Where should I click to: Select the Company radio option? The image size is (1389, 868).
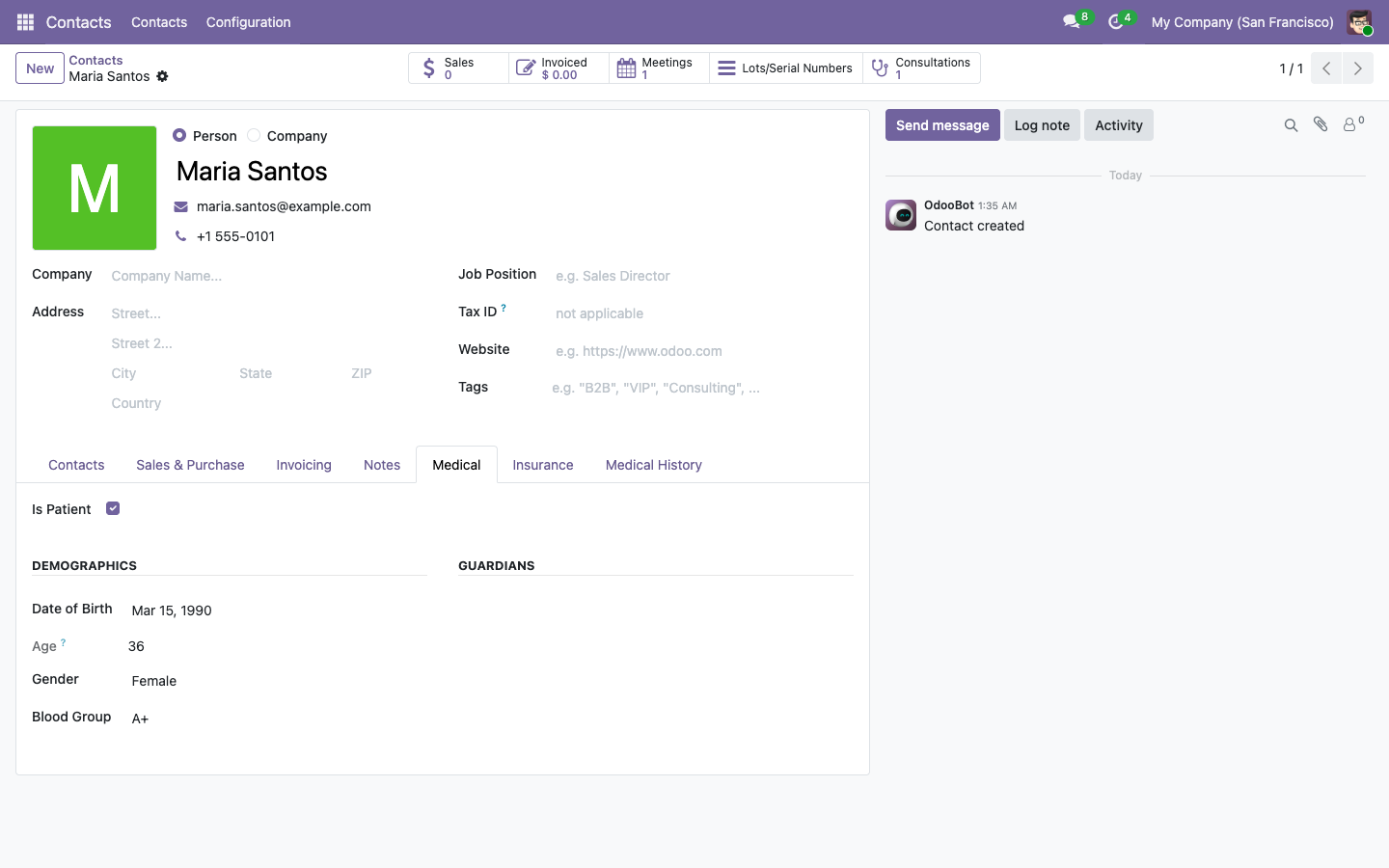pyautogui.click(x=254, y=136)
